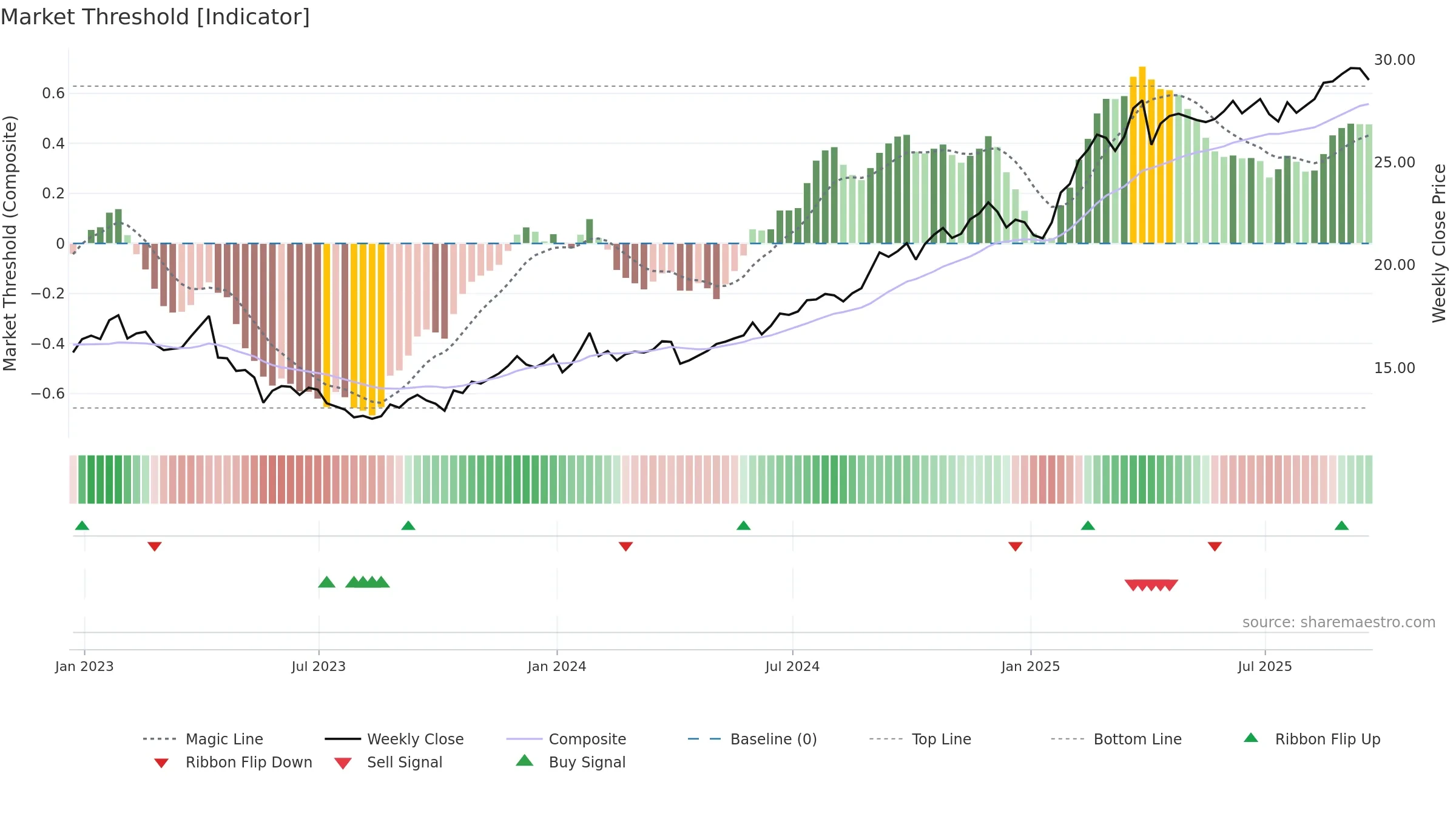Click the '25.00' right price axis label
This screenshot has width=1456, height=819.
(1395, 163)
